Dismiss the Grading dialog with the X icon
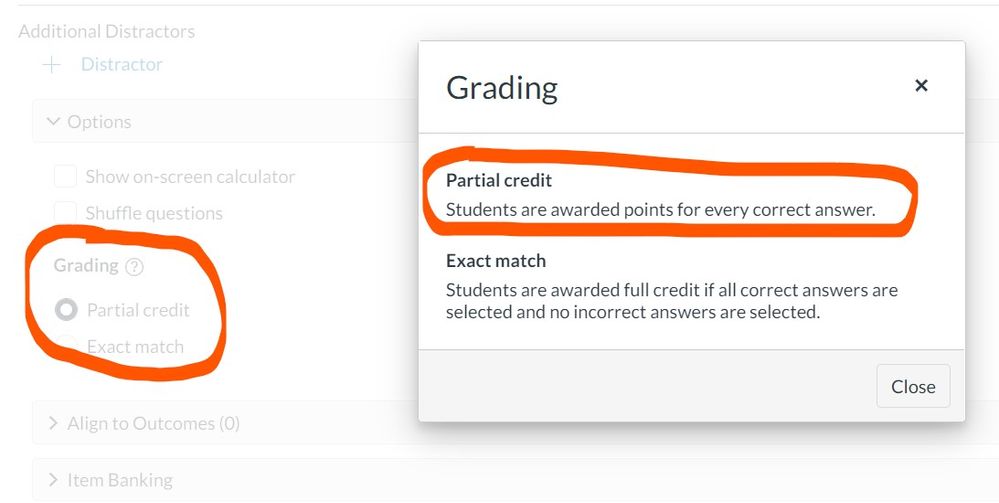 click(x=921, y=85)
